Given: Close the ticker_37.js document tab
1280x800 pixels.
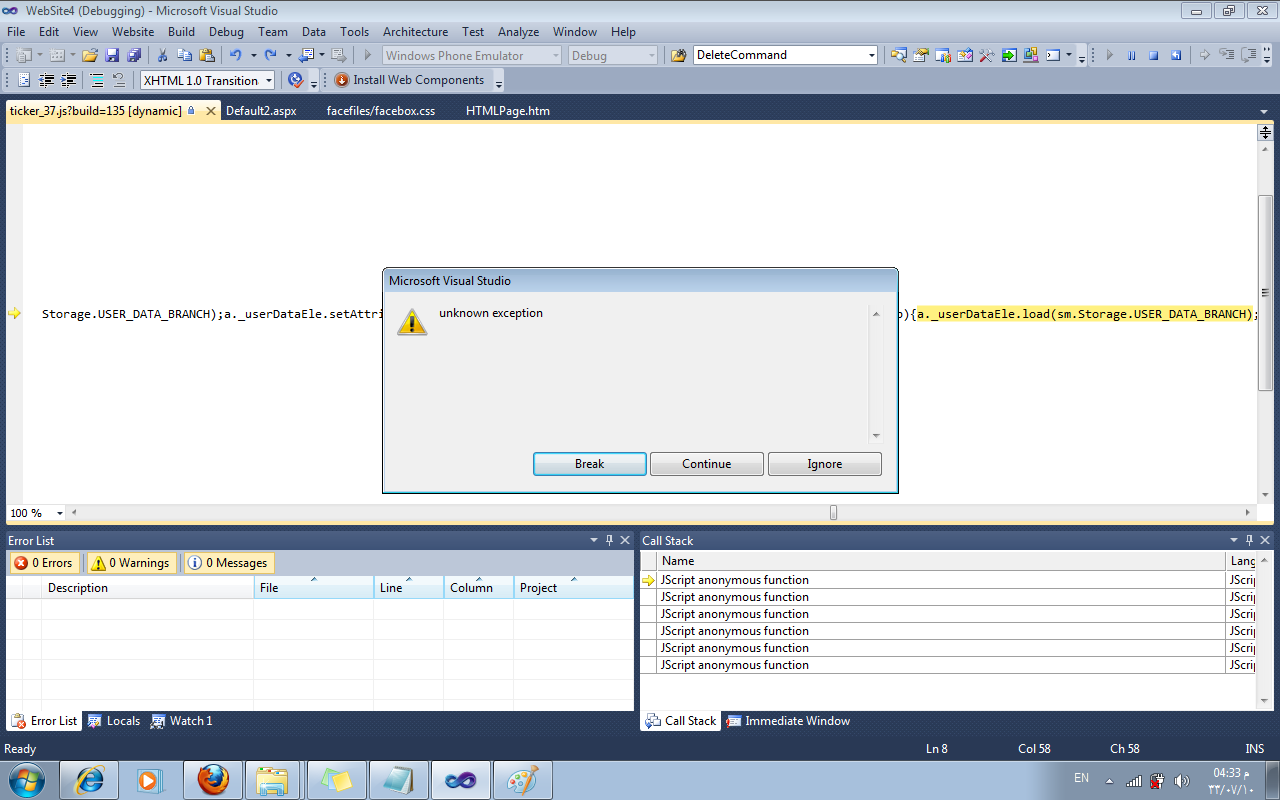Looking at the screenshot, I should click(x=210, y=111).
